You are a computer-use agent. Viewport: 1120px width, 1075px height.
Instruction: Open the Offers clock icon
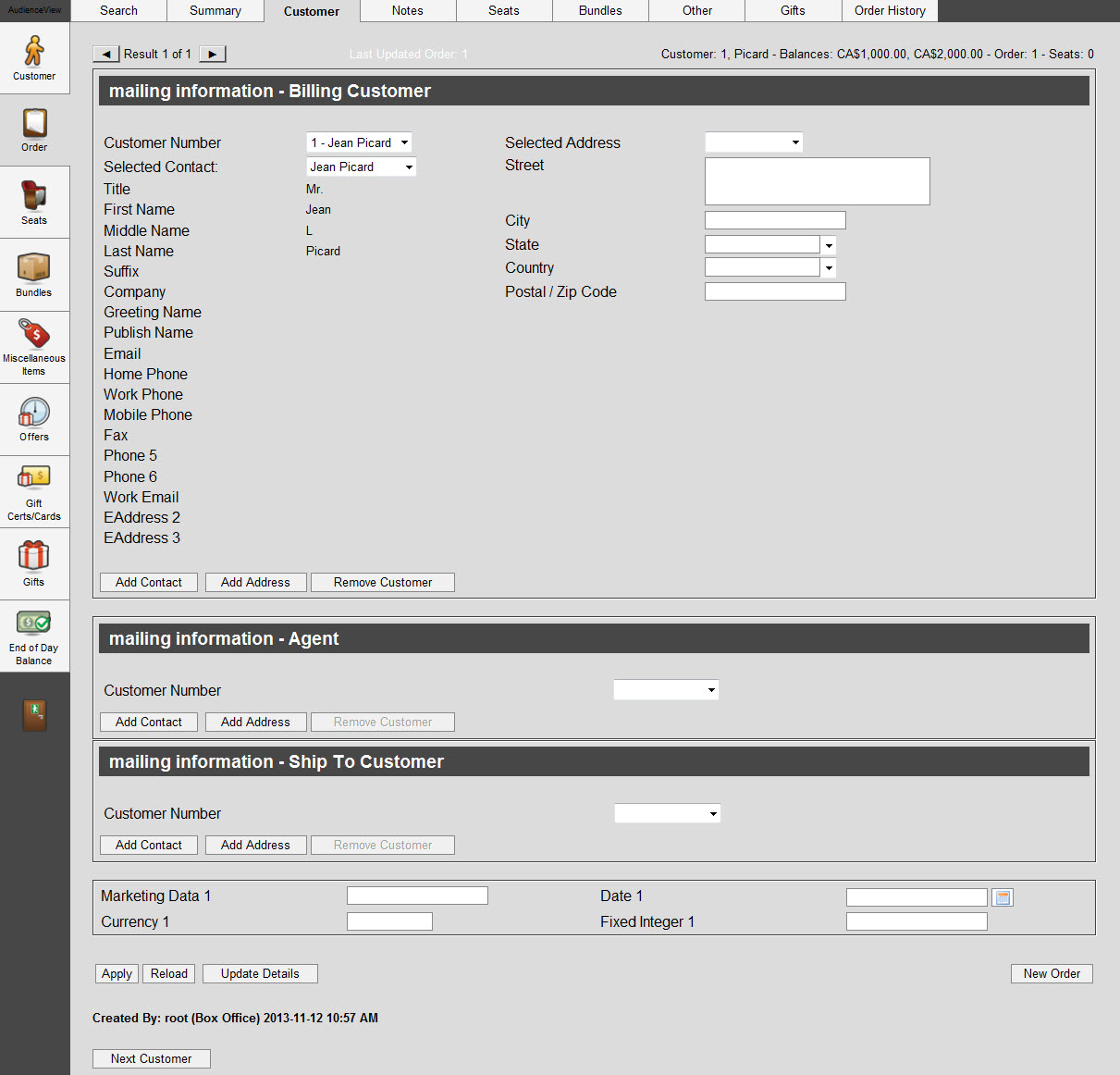[x=34, y=419]
